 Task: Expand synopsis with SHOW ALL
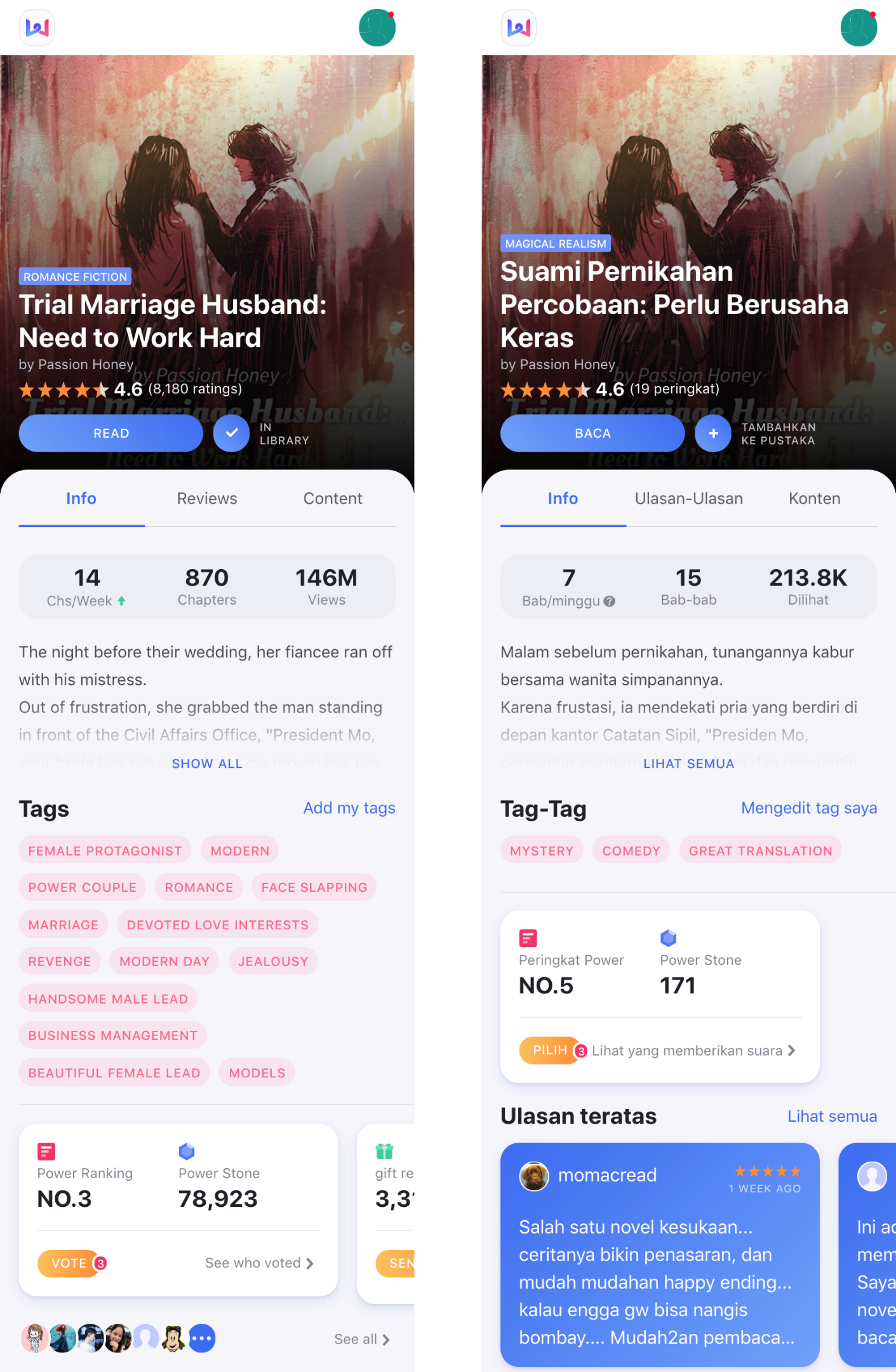[207, 763]
